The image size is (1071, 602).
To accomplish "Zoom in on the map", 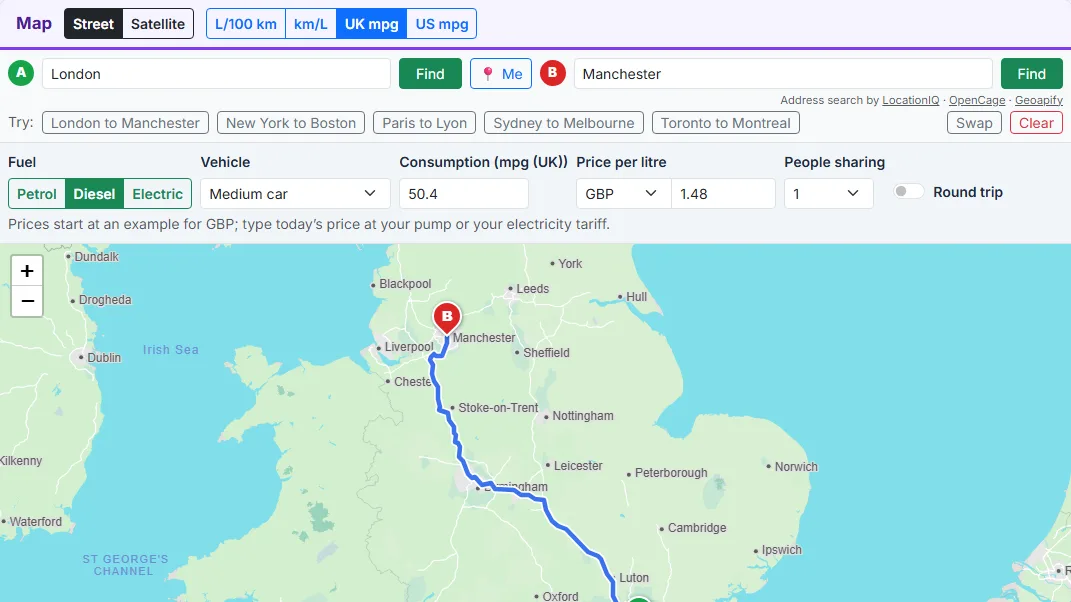I will (x=27, y=271).
